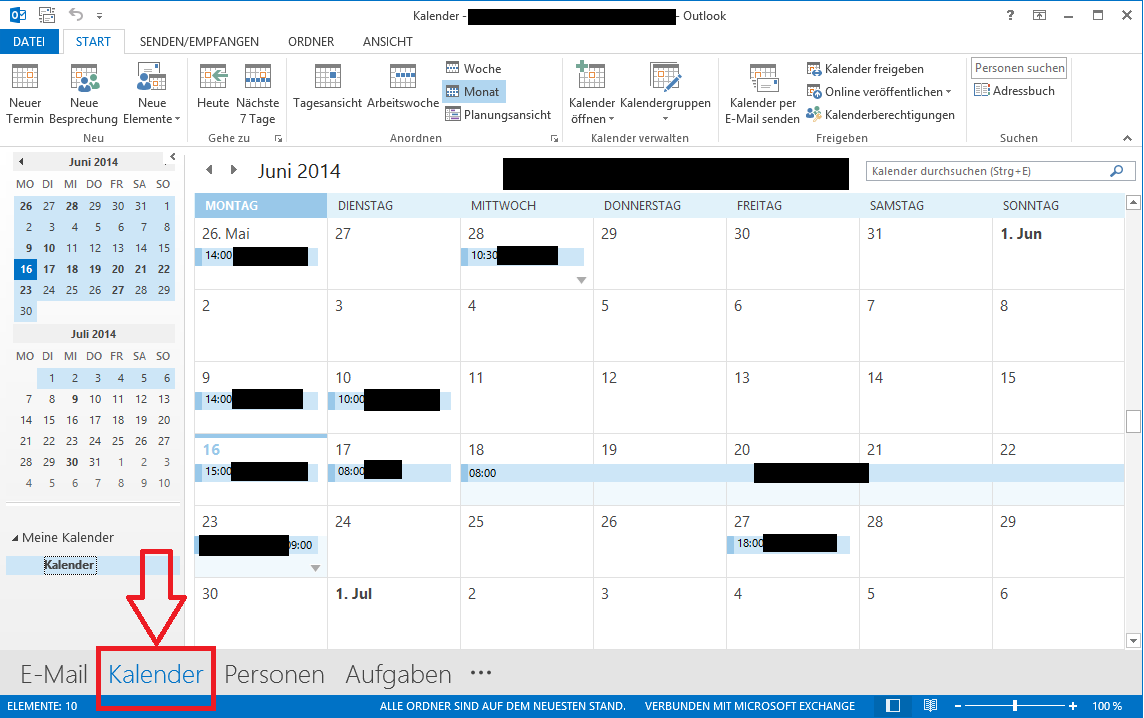Viewport: 1144px width, 718px height.
Task: Create a Neue Besprechung from ribbon
Action: pyautogui.click(x=85, y=80)
